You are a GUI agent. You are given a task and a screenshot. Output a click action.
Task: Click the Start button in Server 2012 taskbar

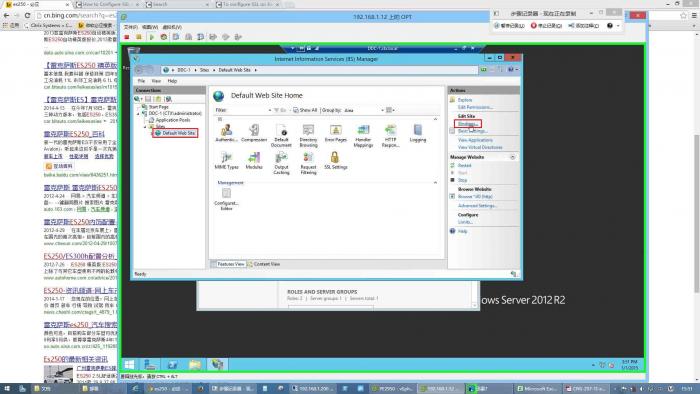tap(130, 365)
